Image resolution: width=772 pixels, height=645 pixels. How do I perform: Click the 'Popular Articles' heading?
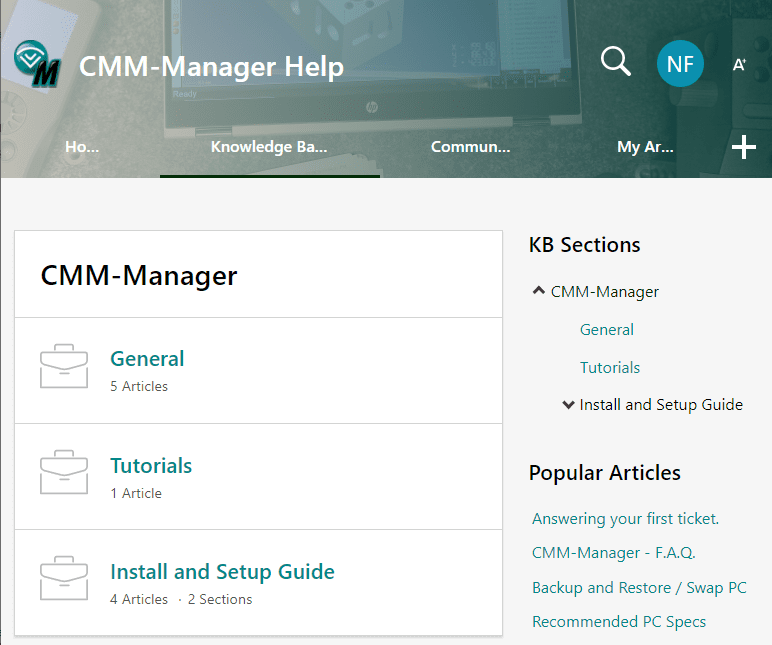point(605,473)
